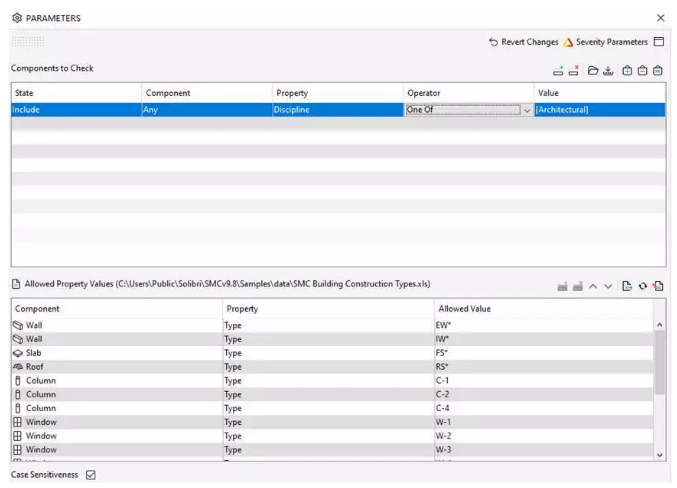Remove selected row from Components to Check
This screenshot has width=677, height=488.
click(574, 70)
